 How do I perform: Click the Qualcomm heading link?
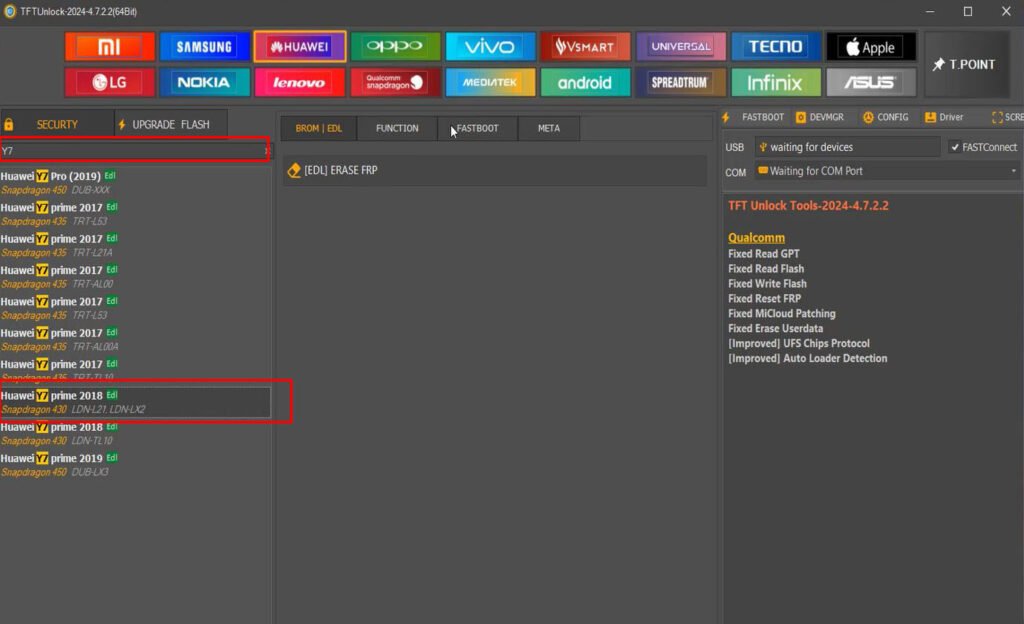pyautogui.click(x=756, y=238)
